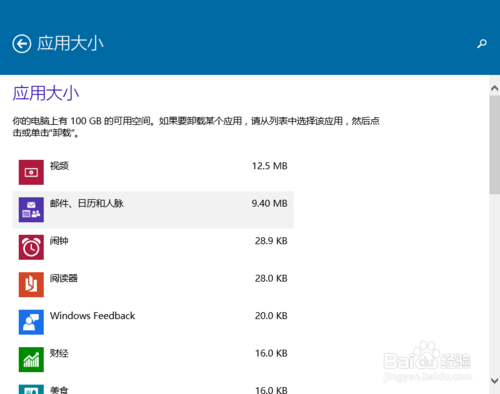
Task: Click the 9.40 MB size value
Action: 270,203
